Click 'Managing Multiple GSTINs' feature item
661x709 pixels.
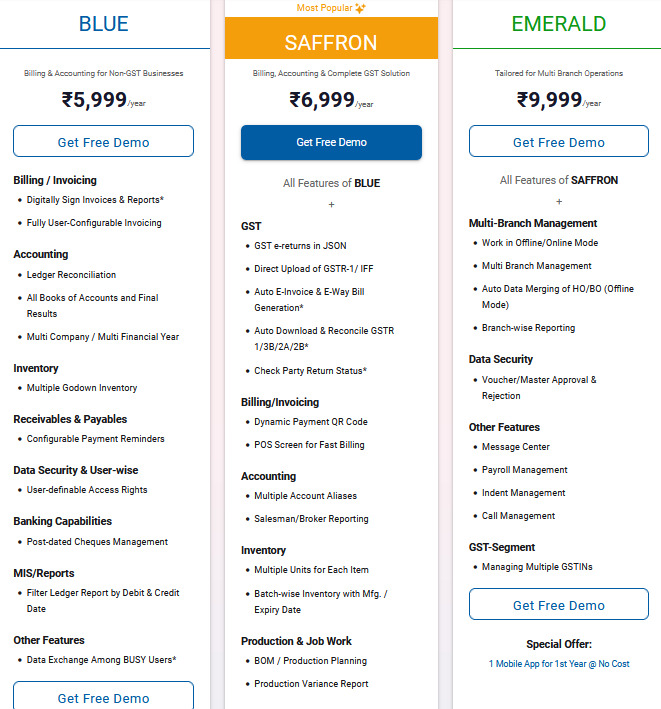(537, 567)
